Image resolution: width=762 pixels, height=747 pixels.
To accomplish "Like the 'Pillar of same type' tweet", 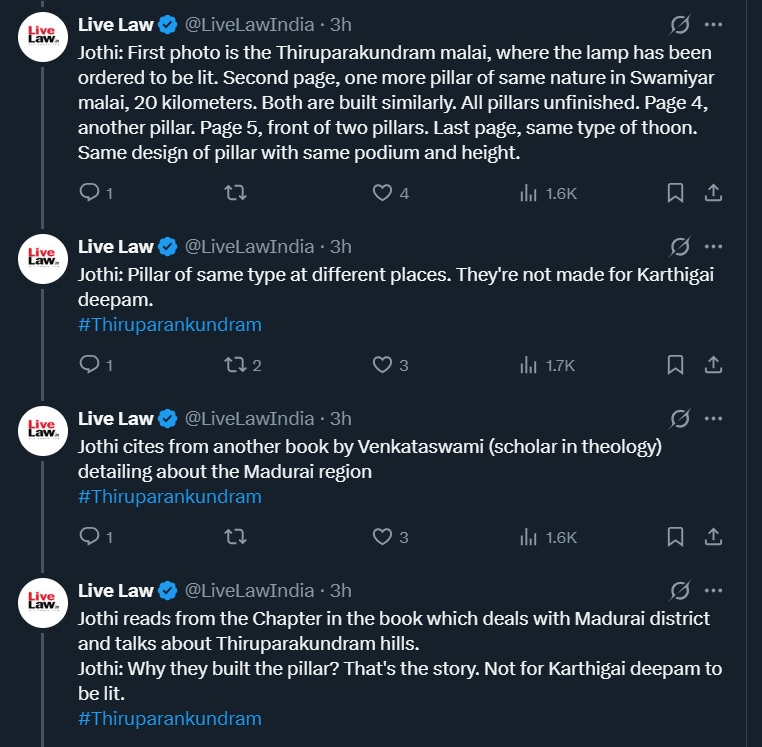I will 381,365.
